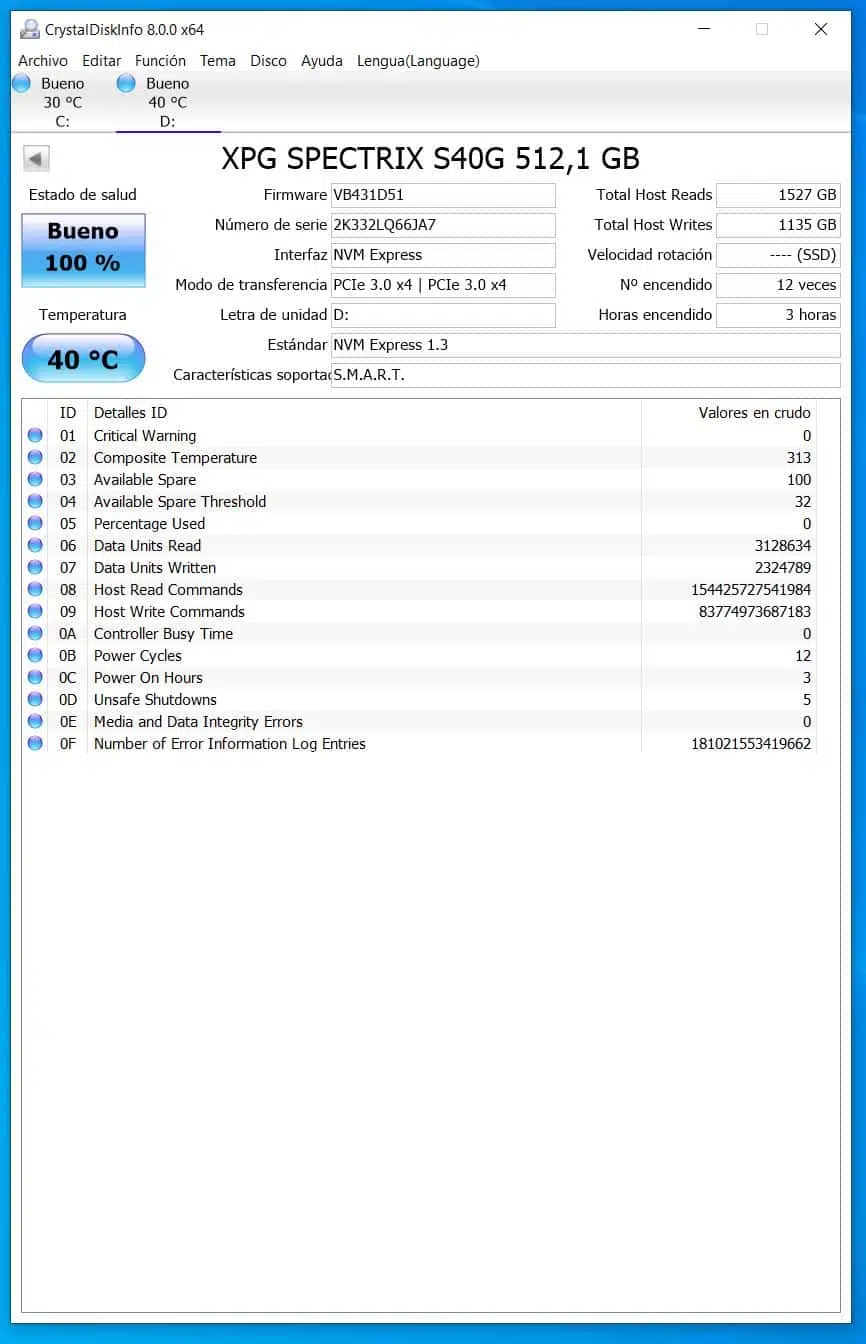The width and height of the screenshot is (866, 1344).
Task: Click status orb of Controller Busy Time row
Action: click(35, 633)
